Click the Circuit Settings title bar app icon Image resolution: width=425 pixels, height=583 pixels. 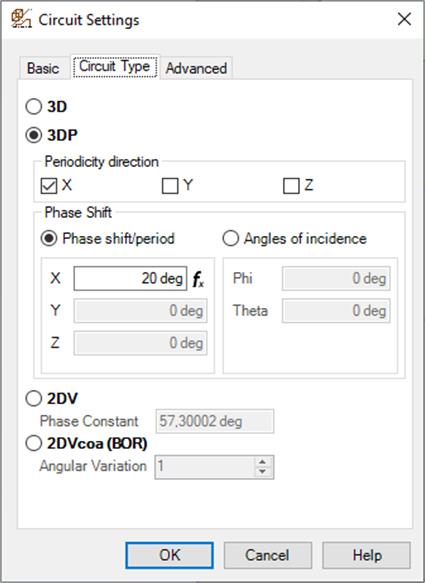coord(21,19)
